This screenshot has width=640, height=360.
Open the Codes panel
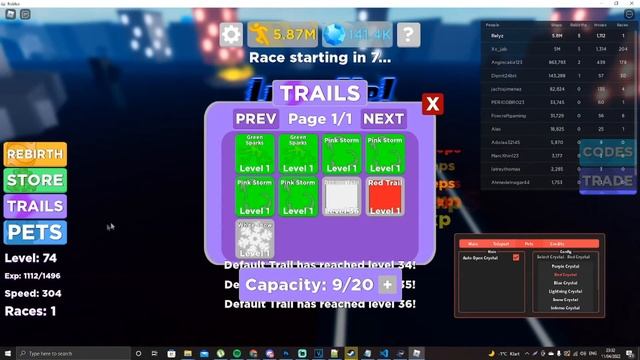coord(607,152)
